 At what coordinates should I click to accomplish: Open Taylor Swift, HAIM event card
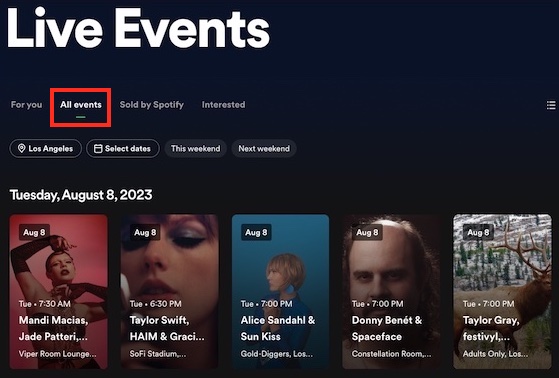169,291
